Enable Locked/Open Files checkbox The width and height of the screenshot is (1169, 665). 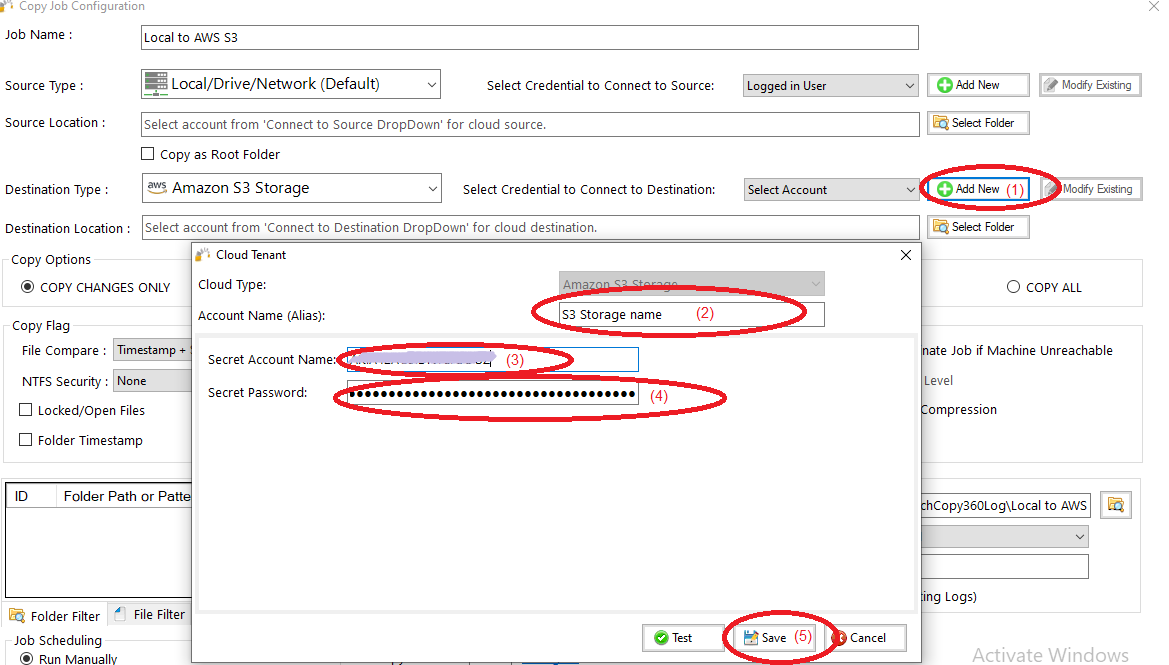(x=25, y=409)
